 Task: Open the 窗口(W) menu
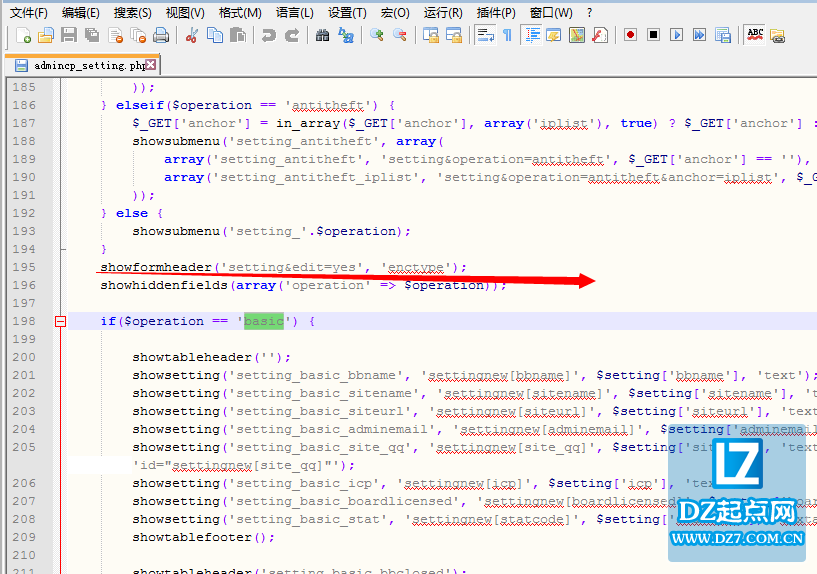pos(551,13)
